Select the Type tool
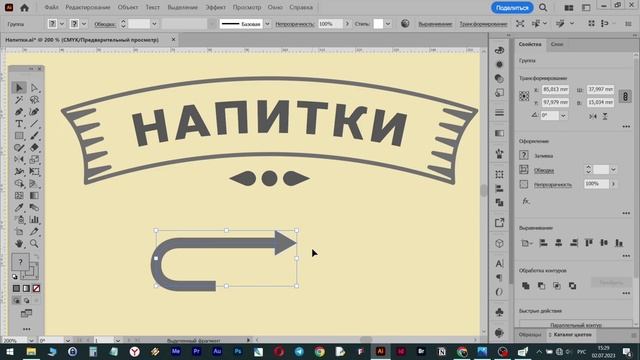The image size is (640, 360). 19,124
